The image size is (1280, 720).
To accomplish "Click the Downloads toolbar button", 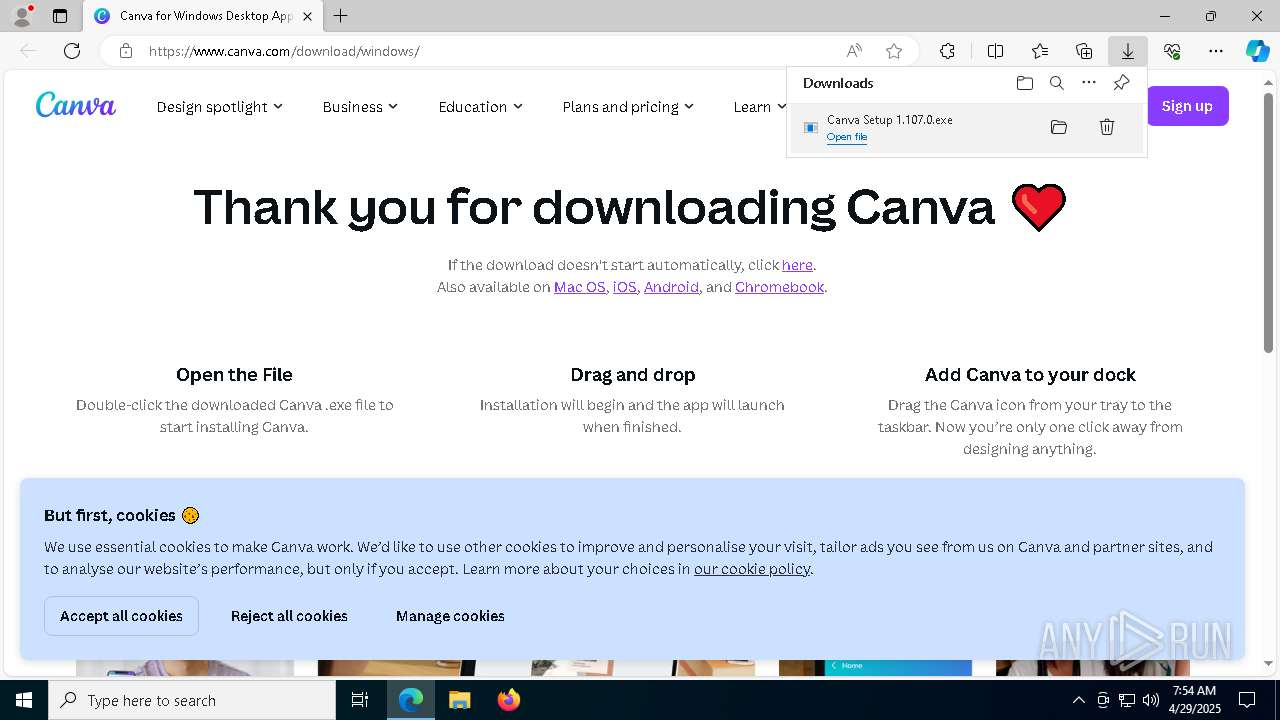I will point(1127,51).
